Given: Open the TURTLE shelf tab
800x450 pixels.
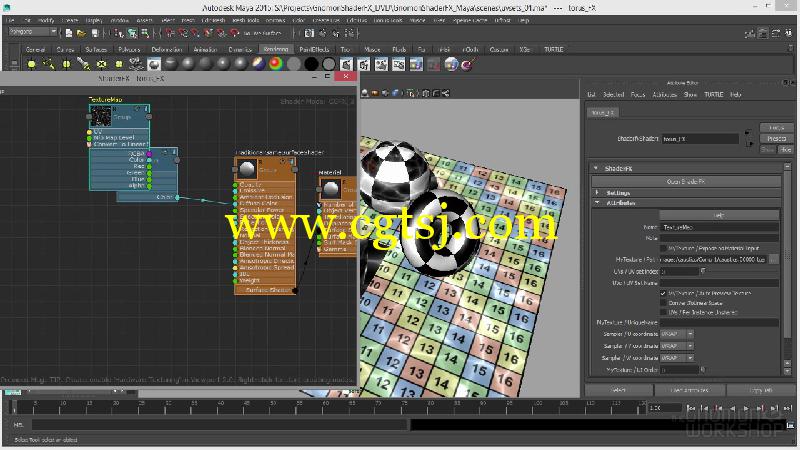Looking at the screenshot, I should coord(554,49).
